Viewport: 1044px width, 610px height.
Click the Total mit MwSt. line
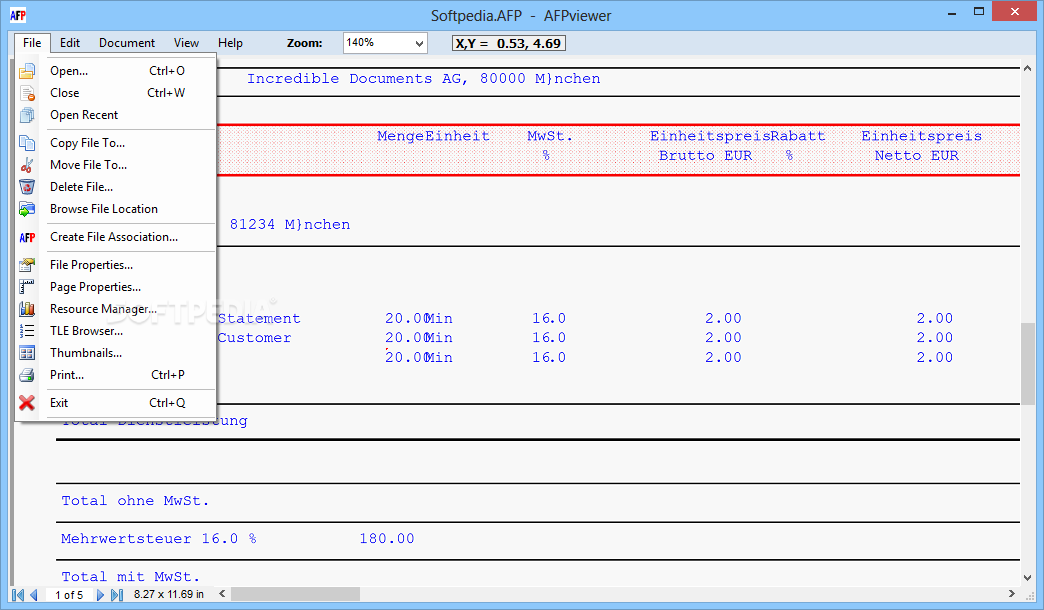click(x=130, y=577)
